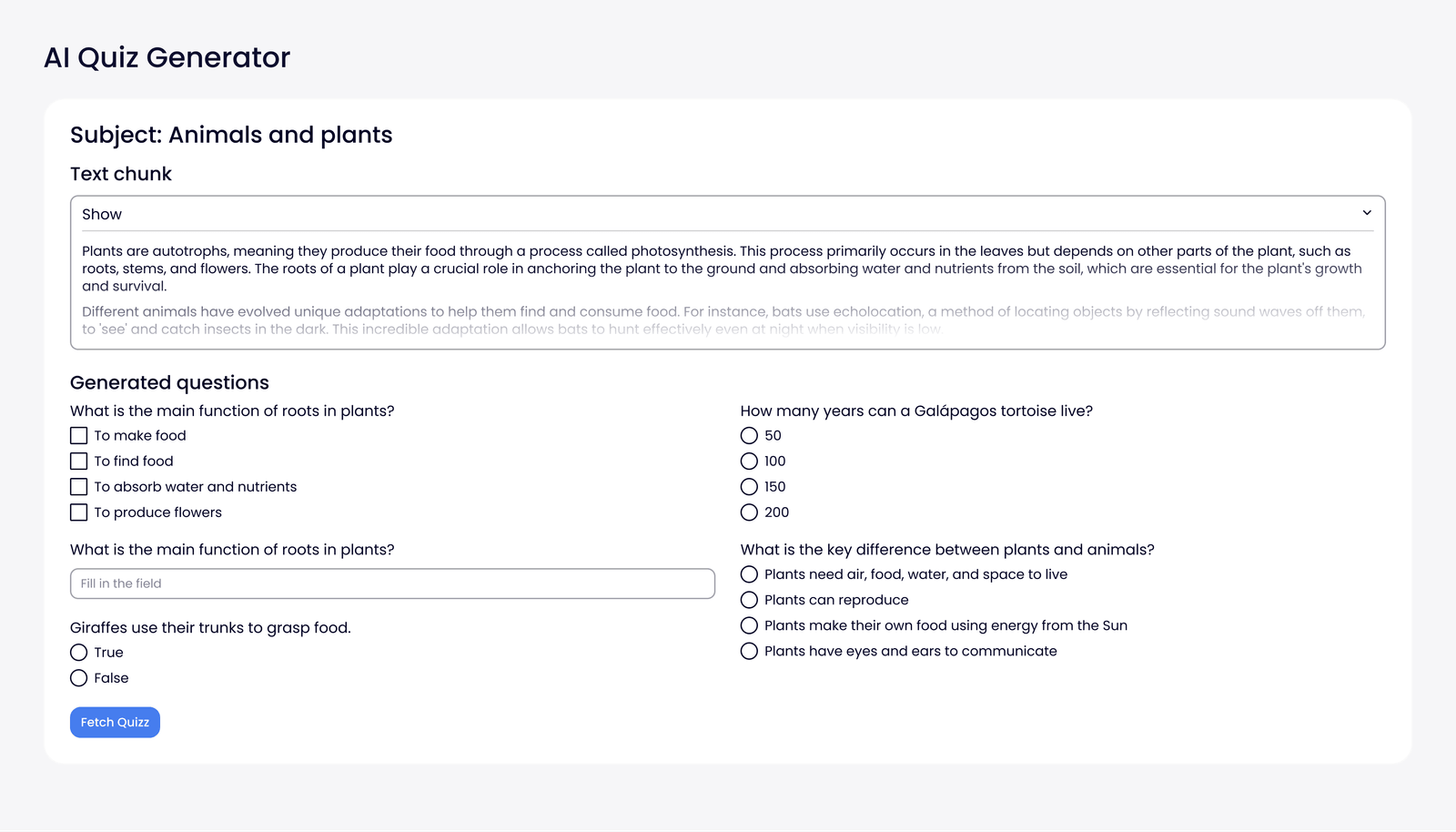Enable the "To produce flowers" checkbox
This screenshot has width=1456, height=832.
tap(79, 512)
